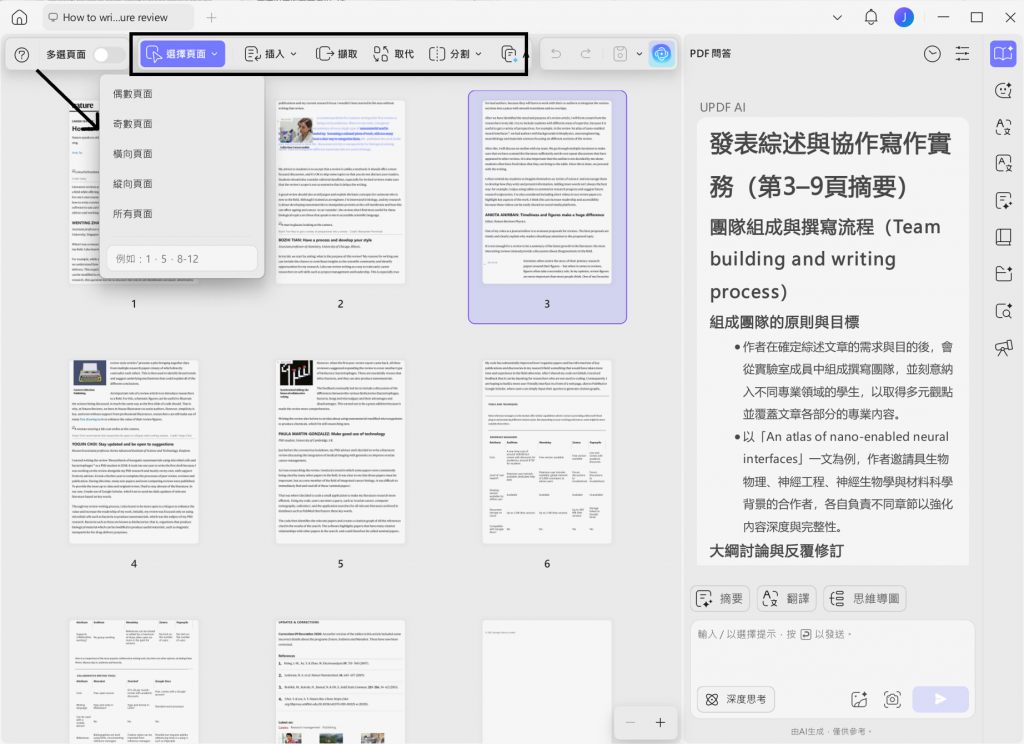Click the 摘要 summary button
The height and width of the screenshot is (744, 1024).
(720, 598)
